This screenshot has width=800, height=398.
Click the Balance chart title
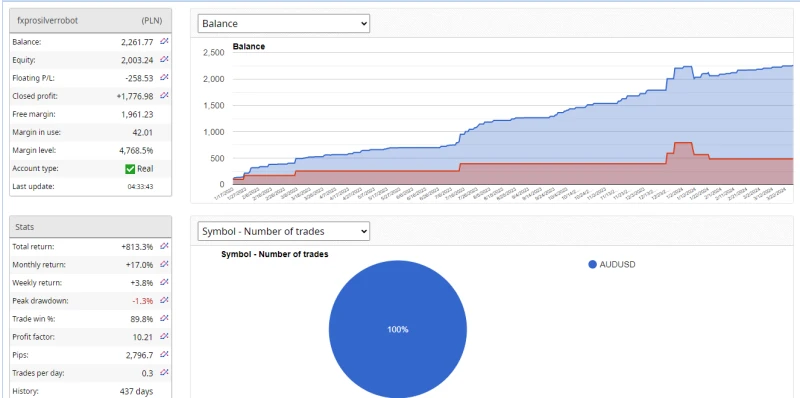tap(249, 46)
